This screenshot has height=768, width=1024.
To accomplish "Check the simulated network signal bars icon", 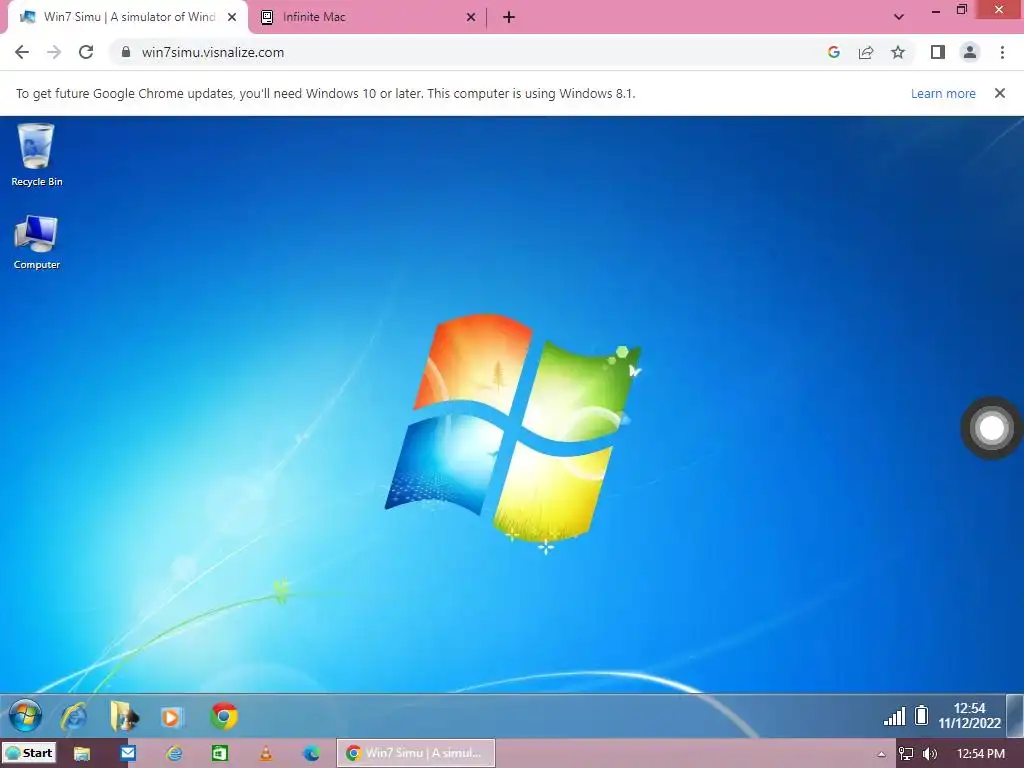I will tap(895, 716).
